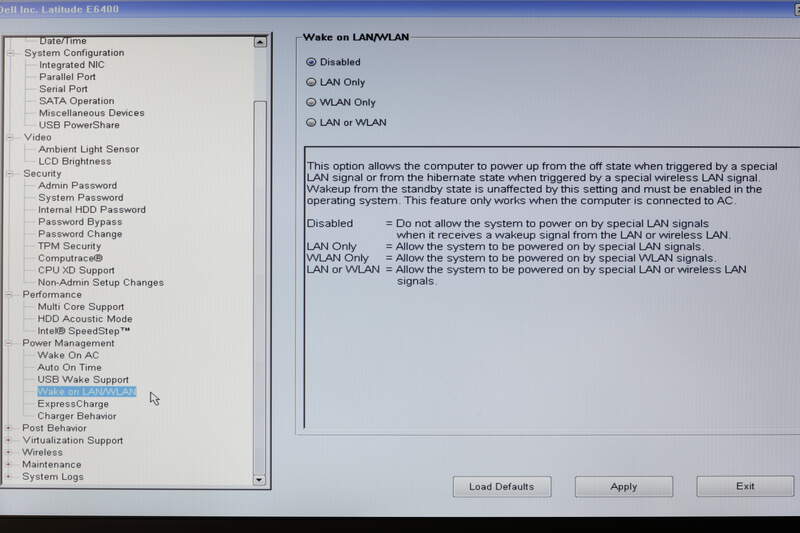Open the Intel SpeedStep setting

[x=84, y=331]
